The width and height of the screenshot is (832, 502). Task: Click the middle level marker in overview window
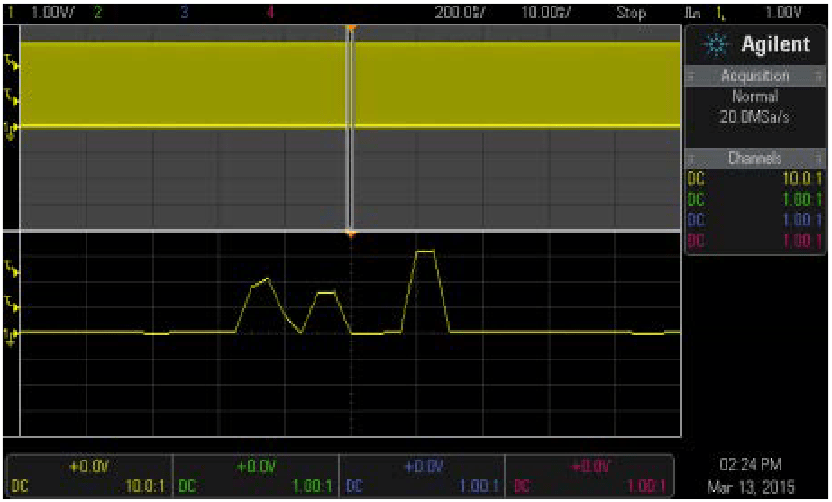click(12, 97)
